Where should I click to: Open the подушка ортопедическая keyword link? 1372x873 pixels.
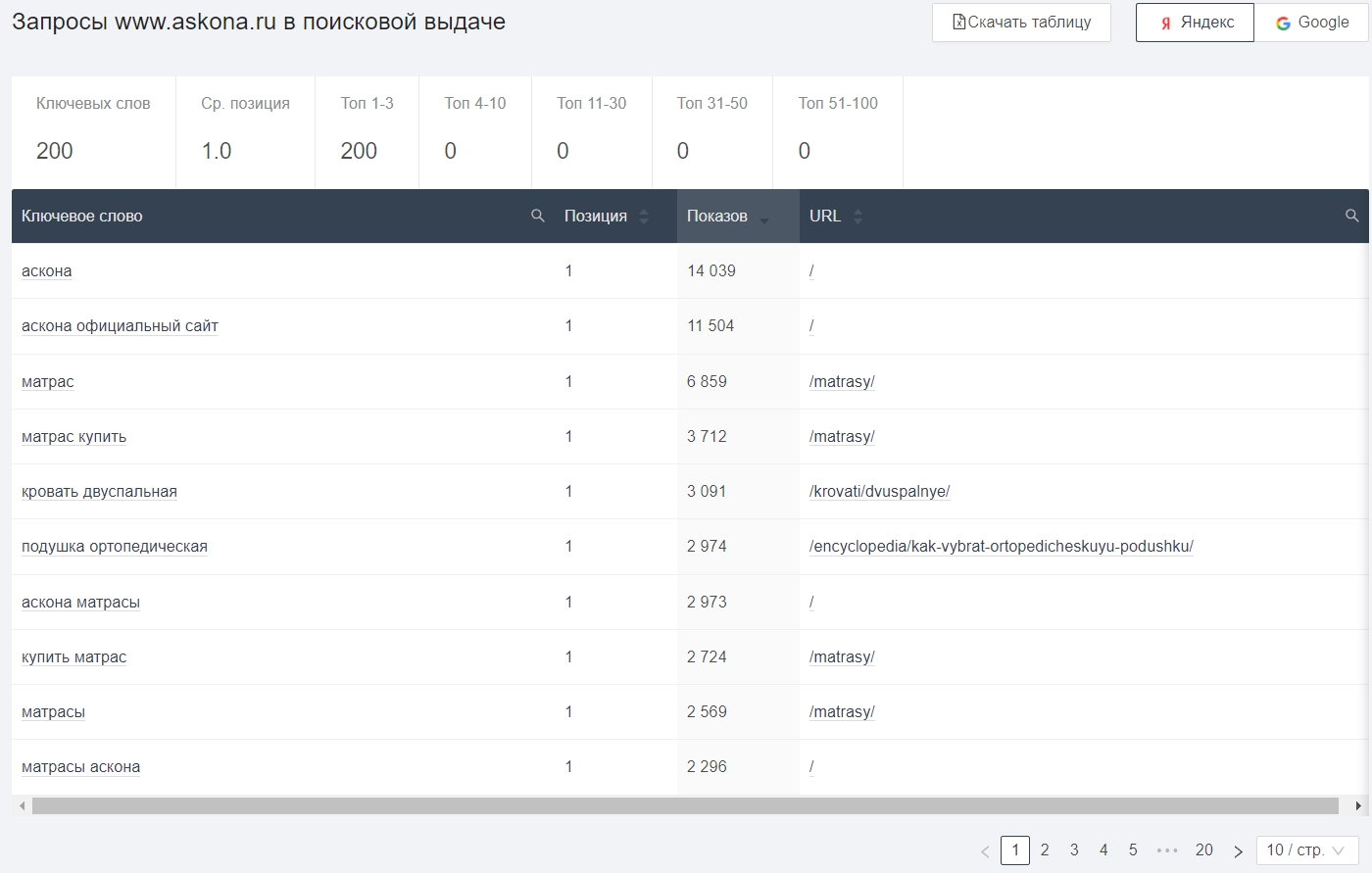tap(115, 547)
